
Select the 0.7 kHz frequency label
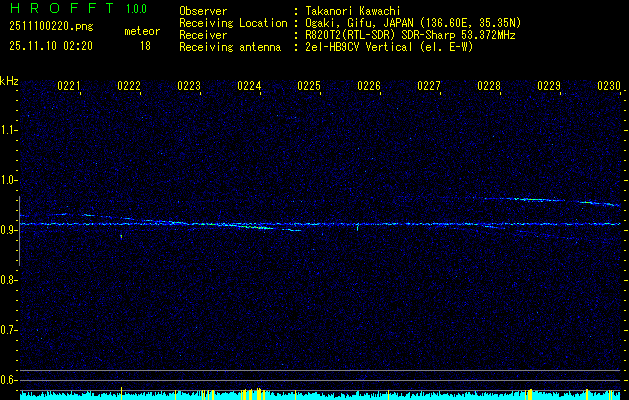click(x=9, y=329)
